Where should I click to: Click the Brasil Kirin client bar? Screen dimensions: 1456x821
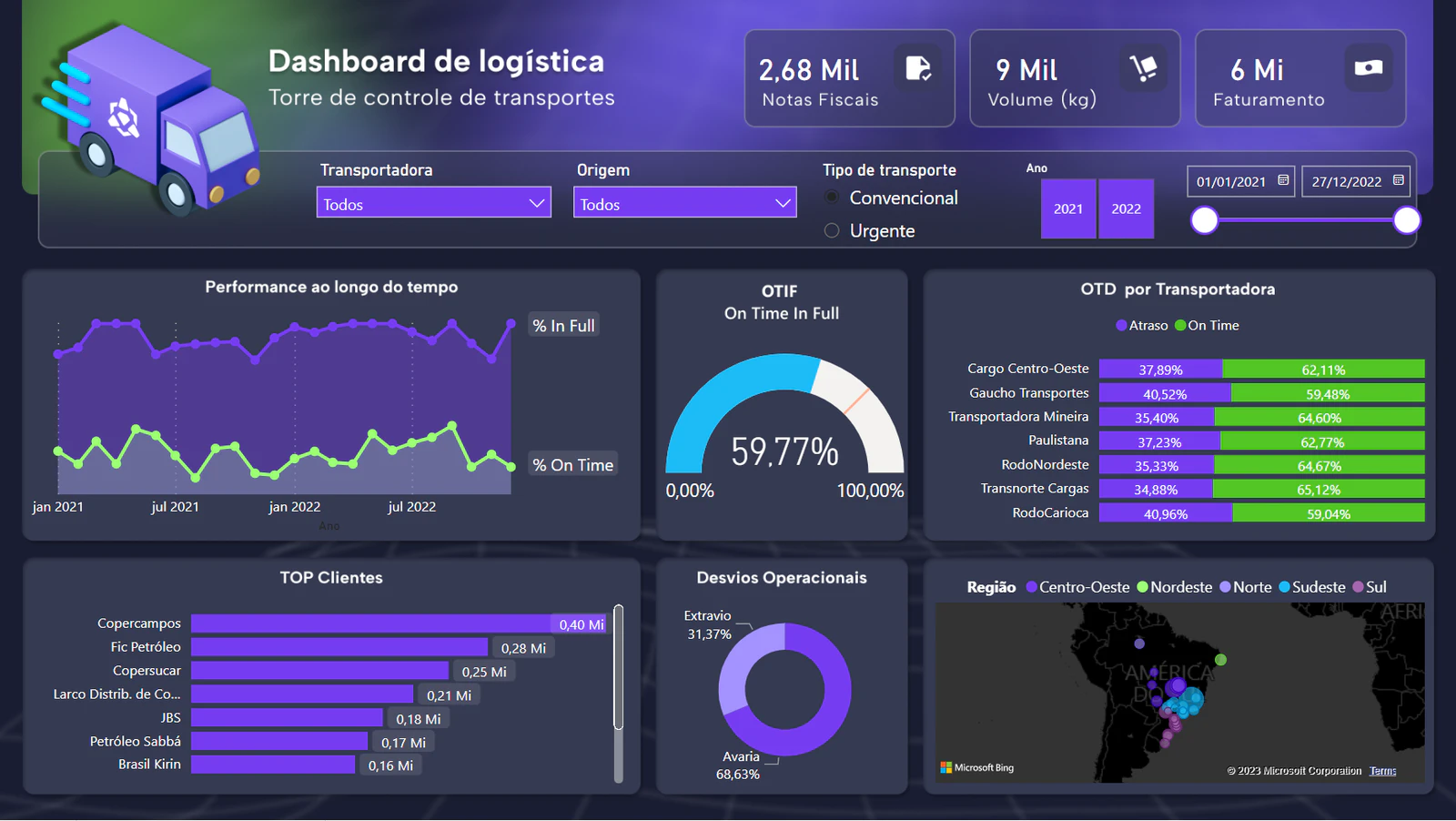pyautogui.click(x=273, y=765)
